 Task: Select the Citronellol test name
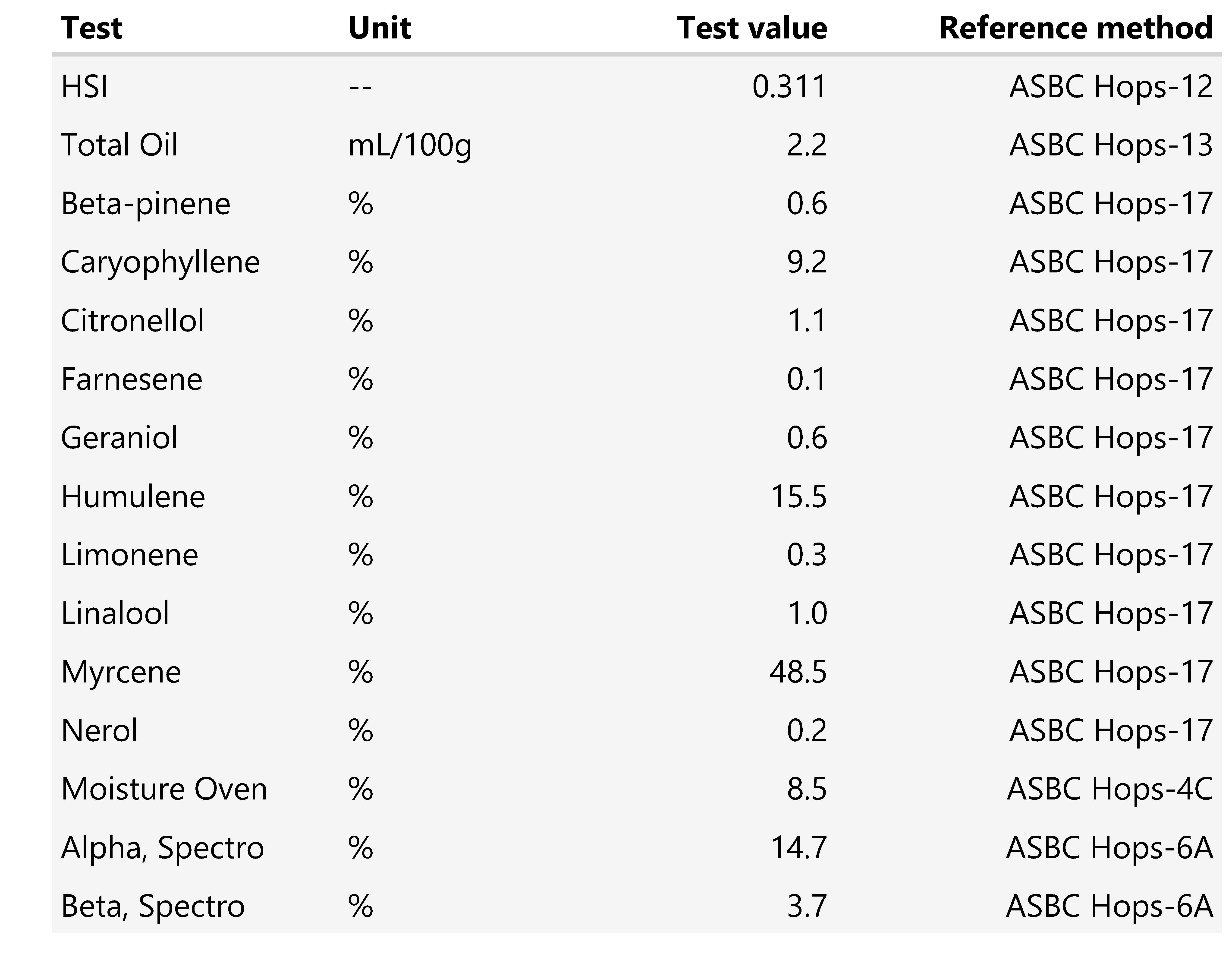[132, 321]
